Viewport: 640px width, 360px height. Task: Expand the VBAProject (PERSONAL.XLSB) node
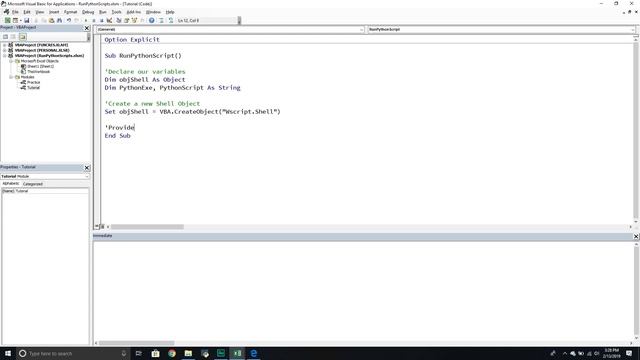pyautogui.click(x=4, y=50)
